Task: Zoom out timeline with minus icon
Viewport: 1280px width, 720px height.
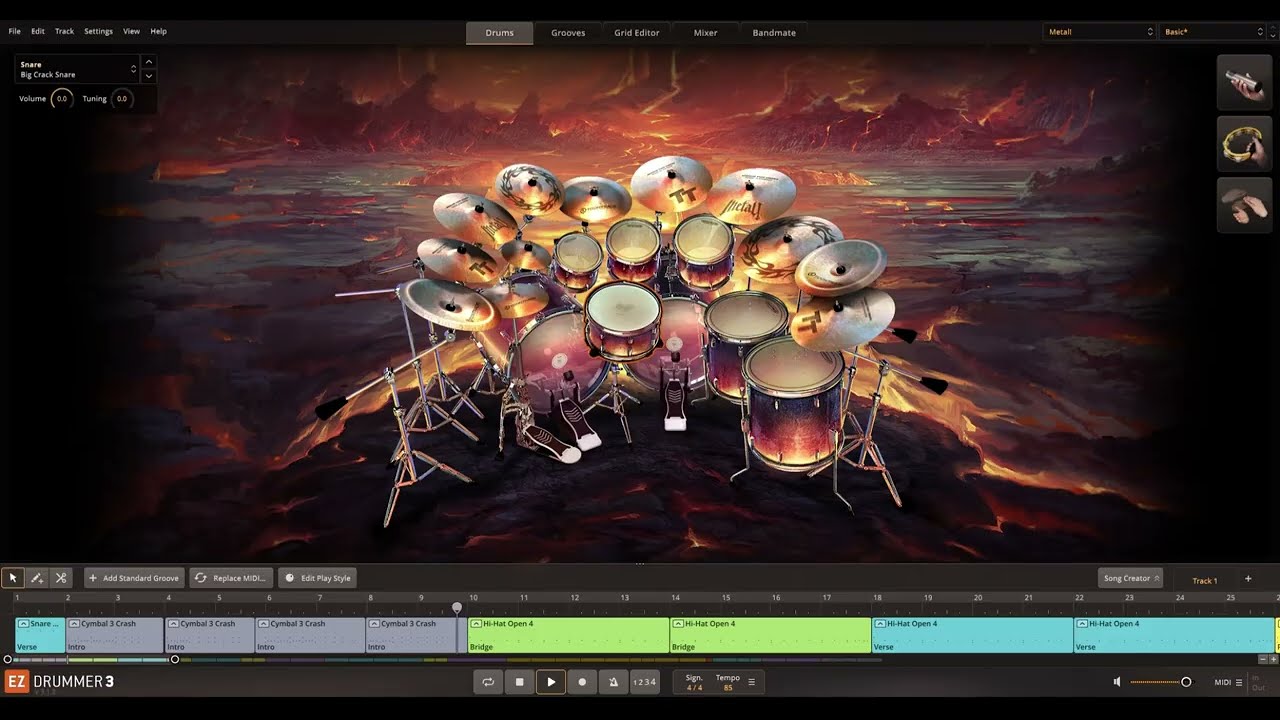Action: point(1262,659)
